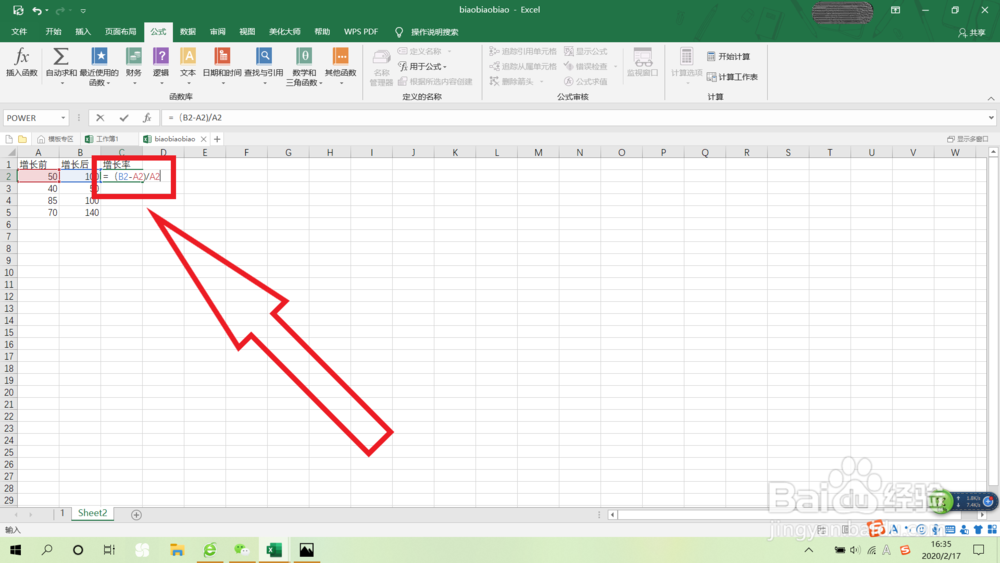The height and width of the screenshot is (563, 1000).
Task: Open the 日期和时间 date and time functions
Action: pyautogui.click(x=222, y=66)
